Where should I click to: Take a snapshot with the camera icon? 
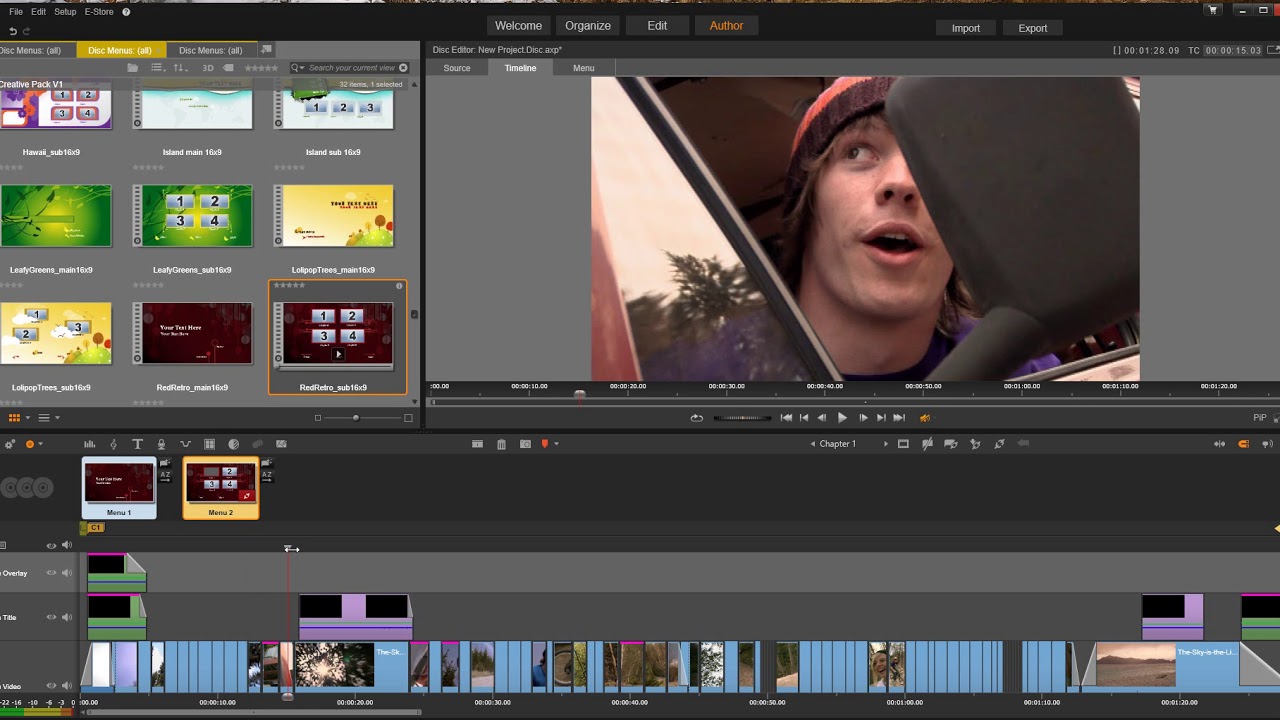point(525,444)
